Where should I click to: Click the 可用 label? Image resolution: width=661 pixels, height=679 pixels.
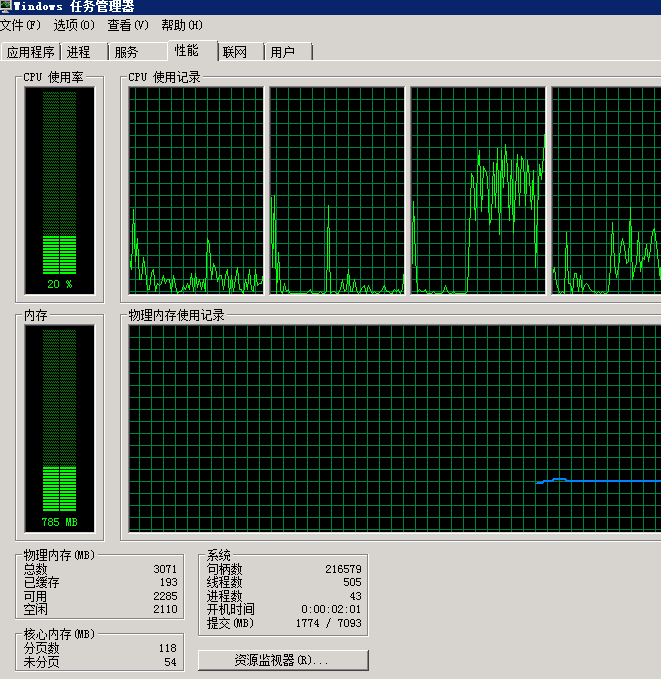(35, 596)
